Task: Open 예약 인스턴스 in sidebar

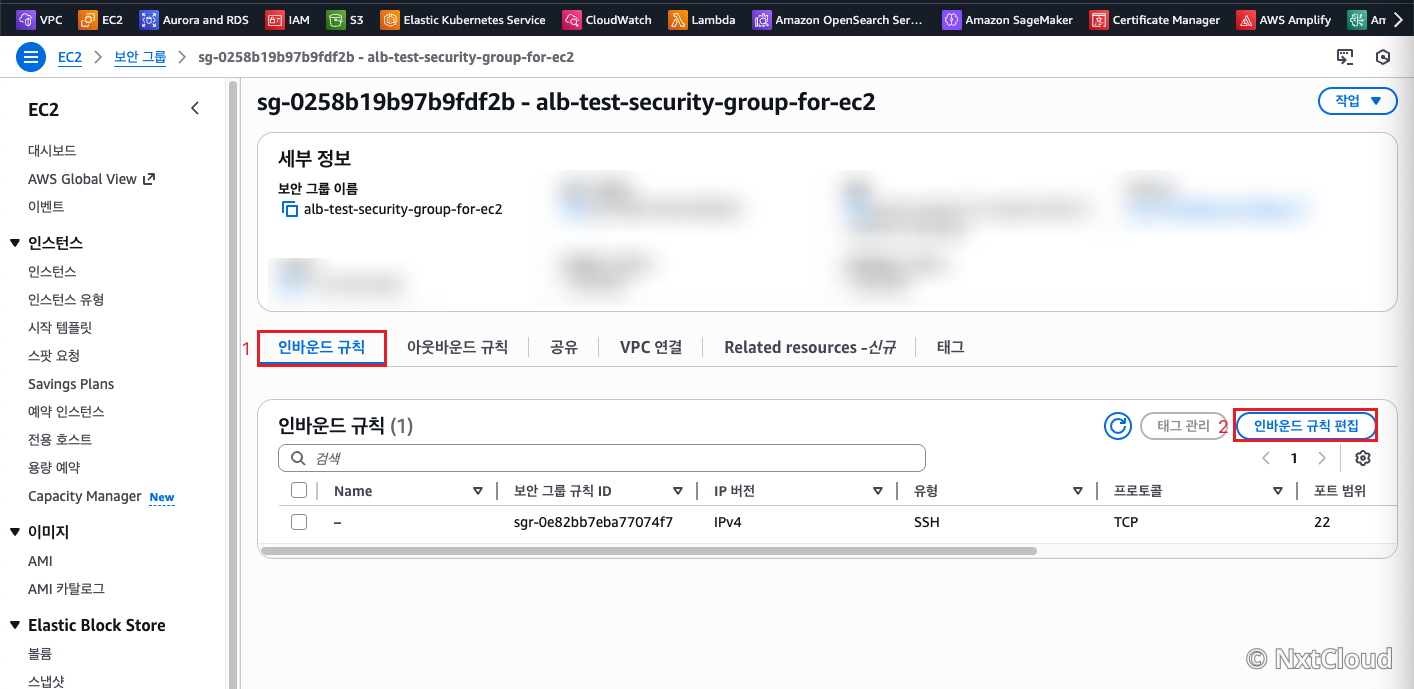Action: [x=66, y=411]
